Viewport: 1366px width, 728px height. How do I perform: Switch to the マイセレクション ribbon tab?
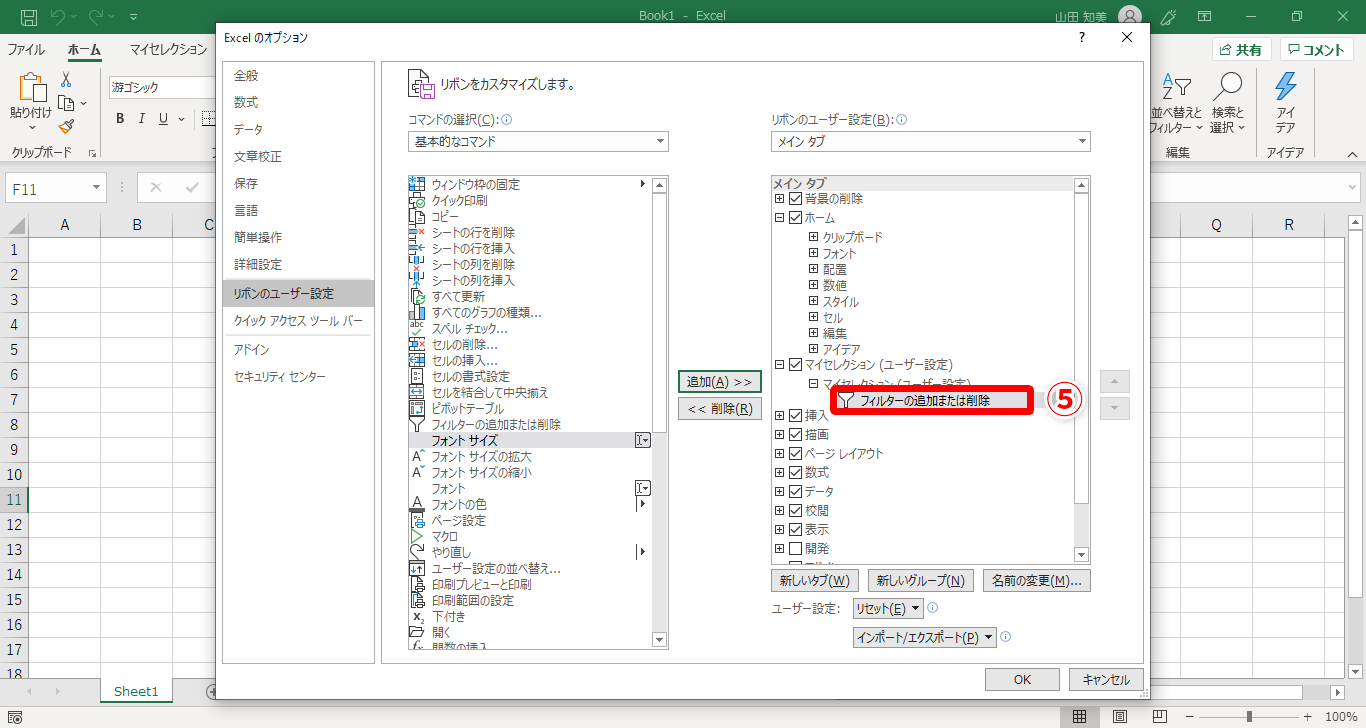(168, 49)
